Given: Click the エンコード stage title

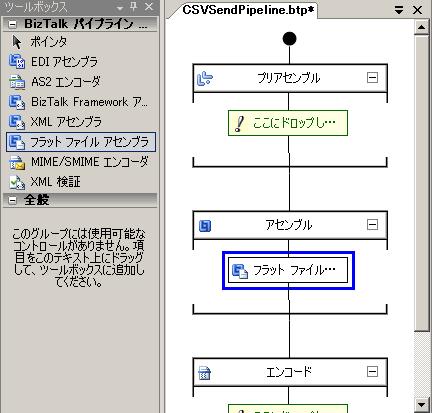Looking at the screenshot, I should 289,372.
